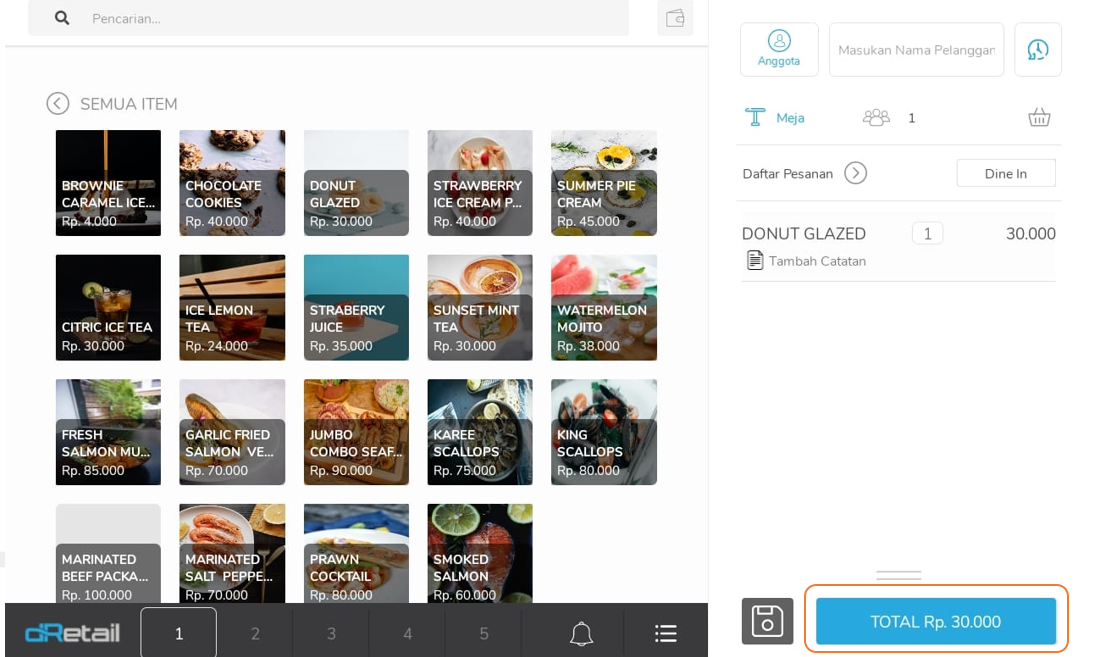Open the list menu icon
This screenshot has height=657, width=1093.
pyautogui.click(x=666, y=633)
